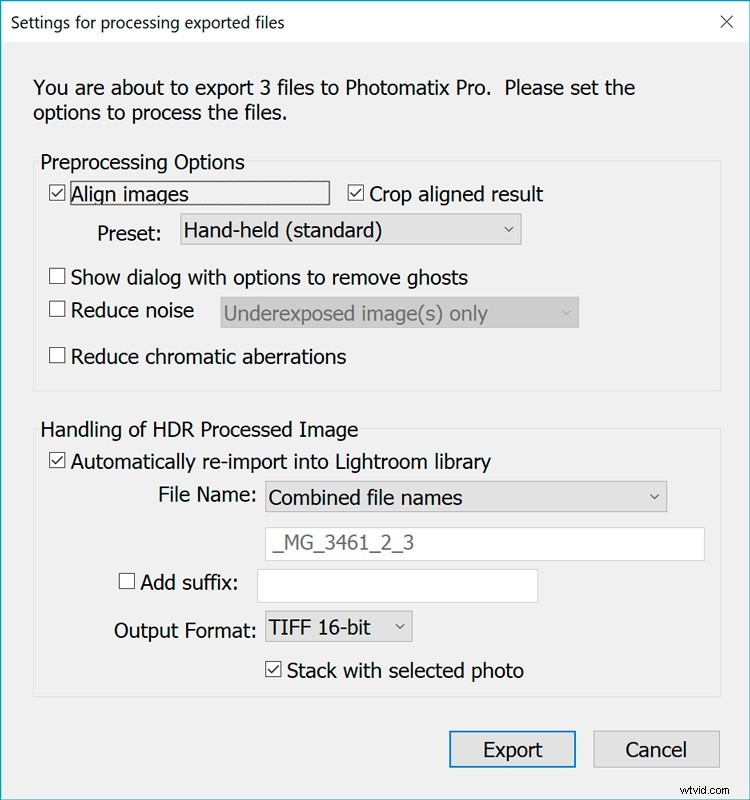Image resolution: width=750 pixels, height=800 pixels.
Task: Disable Automatically re-import into Lightroom library
Action: 57,462
